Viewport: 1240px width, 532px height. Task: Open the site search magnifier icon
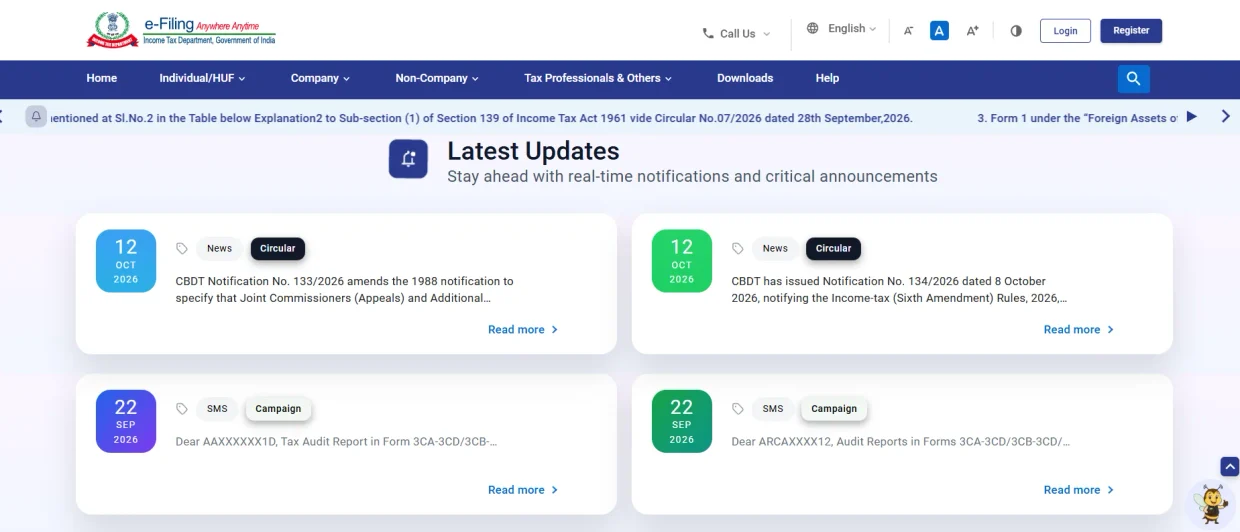1133,79
